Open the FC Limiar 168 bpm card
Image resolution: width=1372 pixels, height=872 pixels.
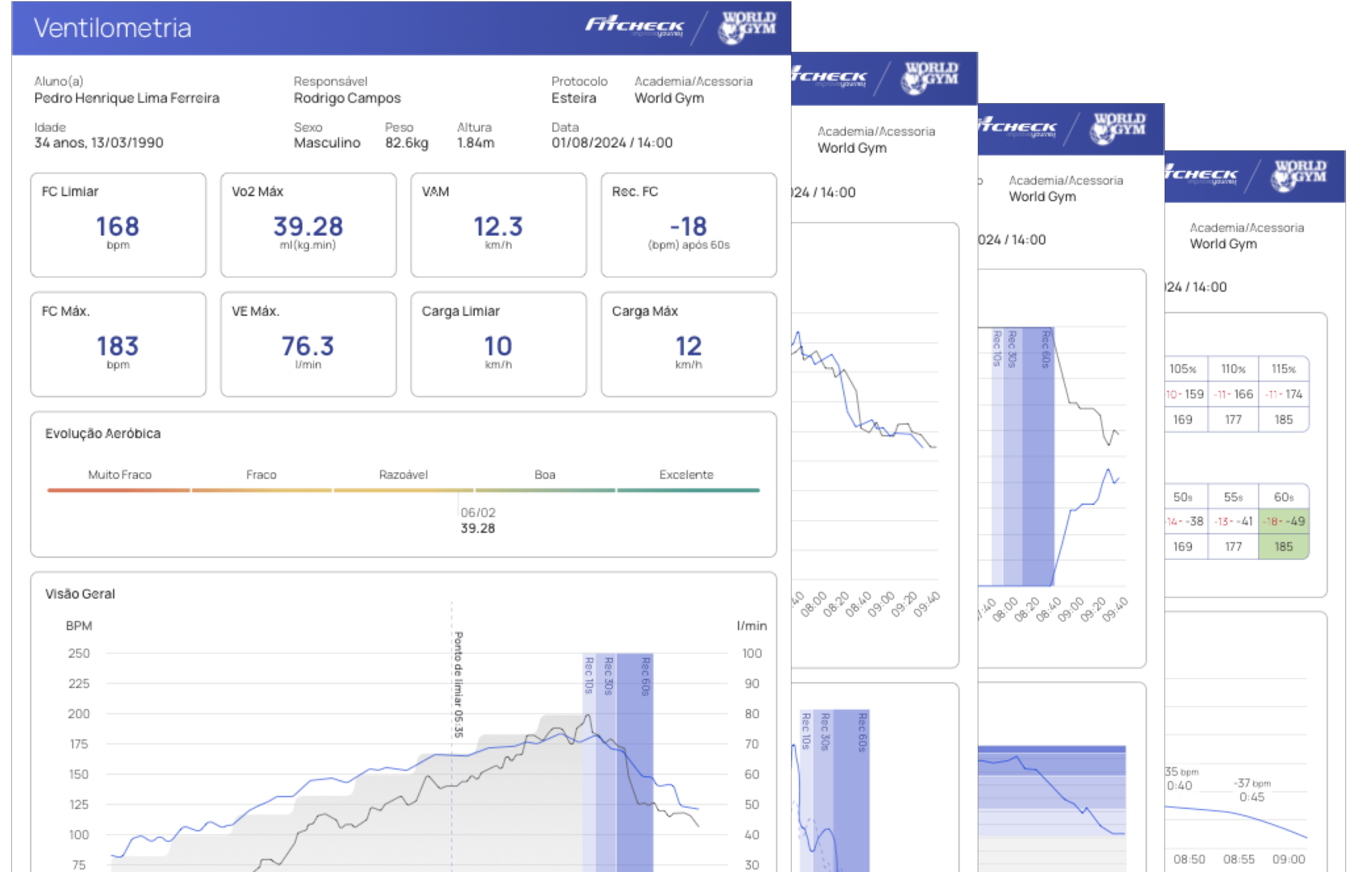(x=118, y=225)
